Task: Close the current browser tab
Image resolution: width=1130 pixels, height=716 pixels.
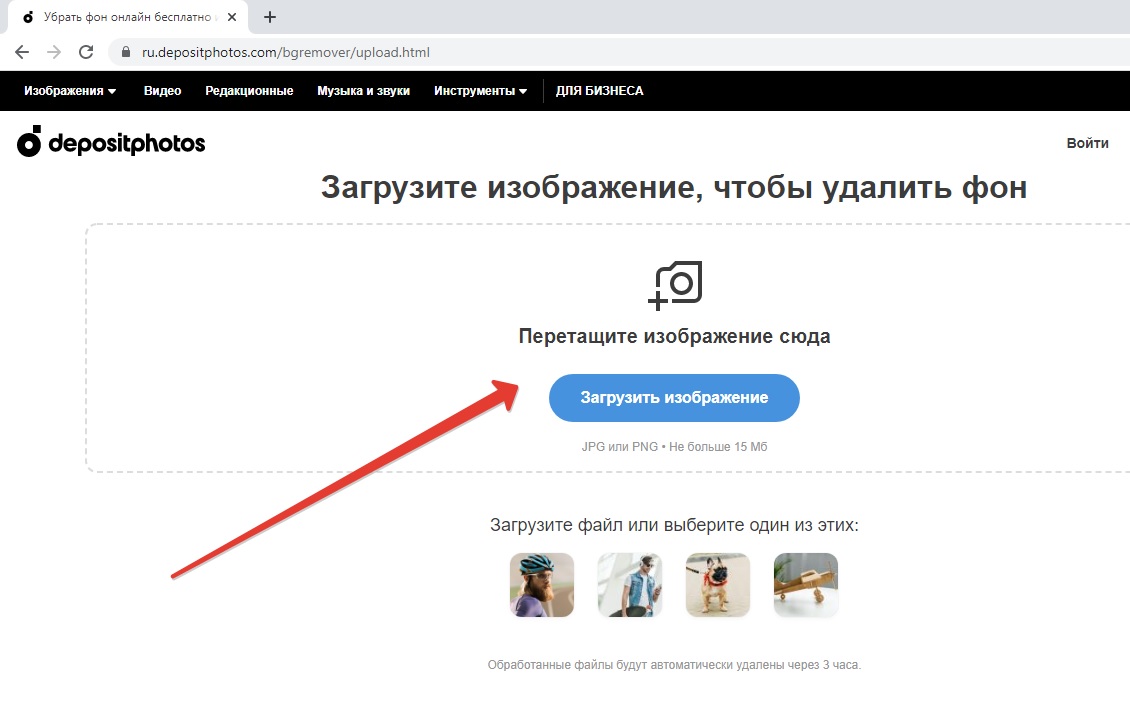Action: [232, 17]
